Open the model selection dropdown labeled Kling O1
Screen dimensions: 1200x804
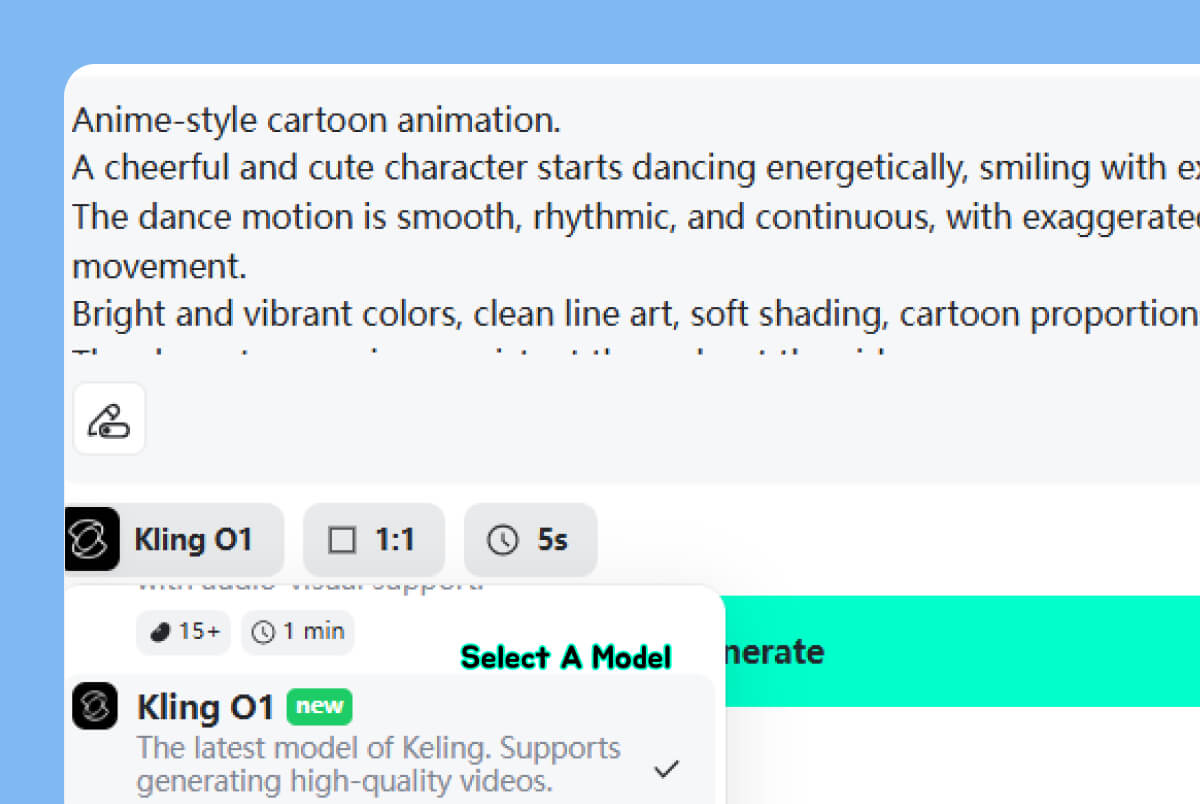coord(175,540)
